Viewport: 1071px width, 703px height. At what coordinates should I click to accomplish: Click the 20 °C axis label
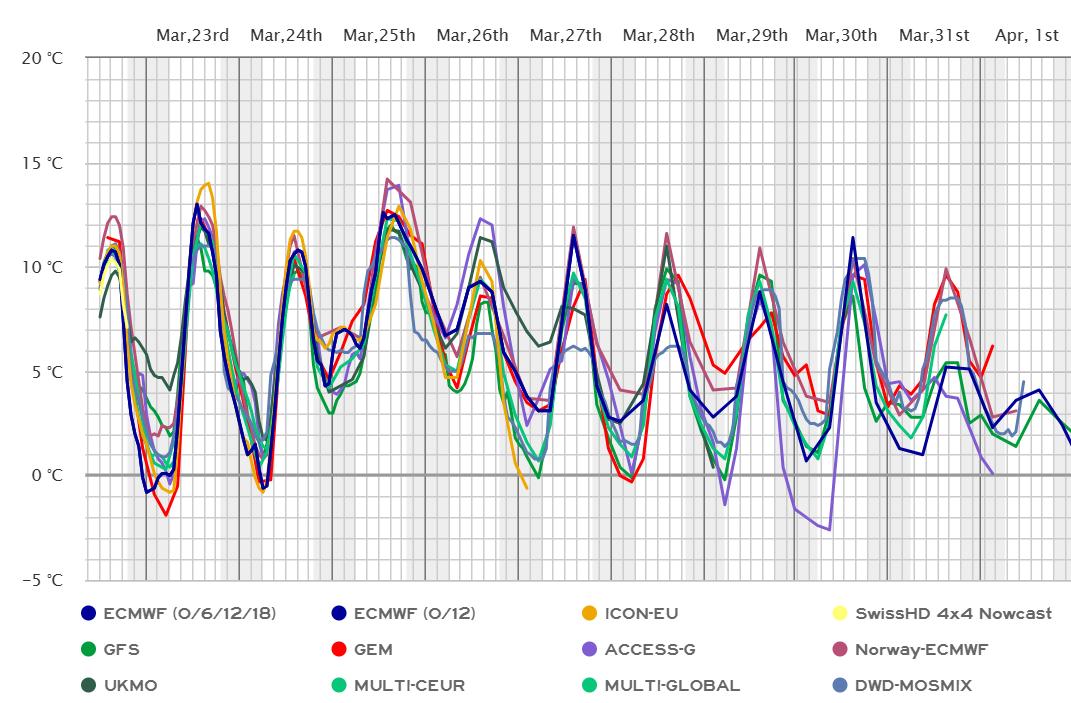coord(41,58)
